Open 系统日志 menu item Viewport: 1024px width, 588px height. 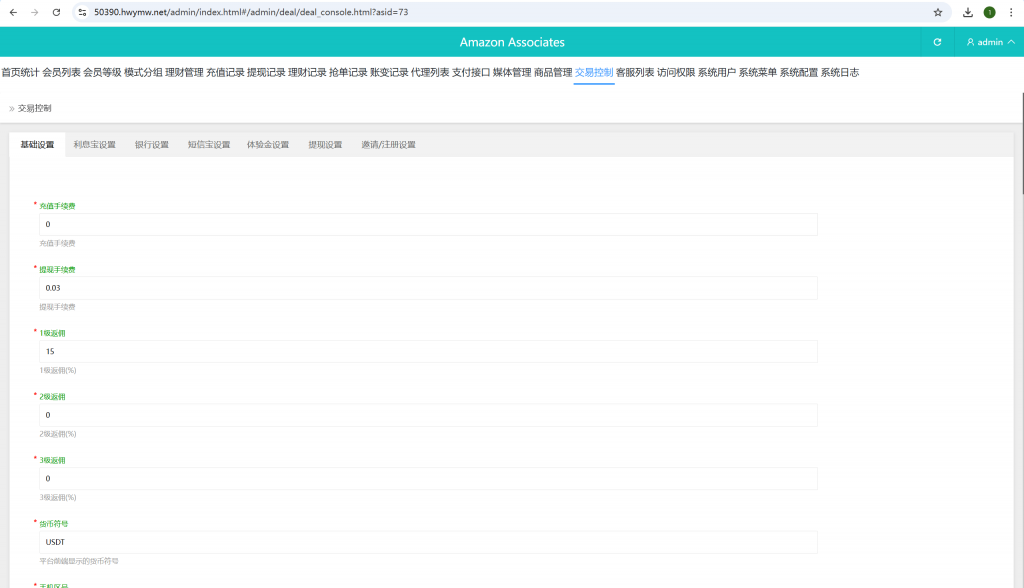(x=839, y=73)
